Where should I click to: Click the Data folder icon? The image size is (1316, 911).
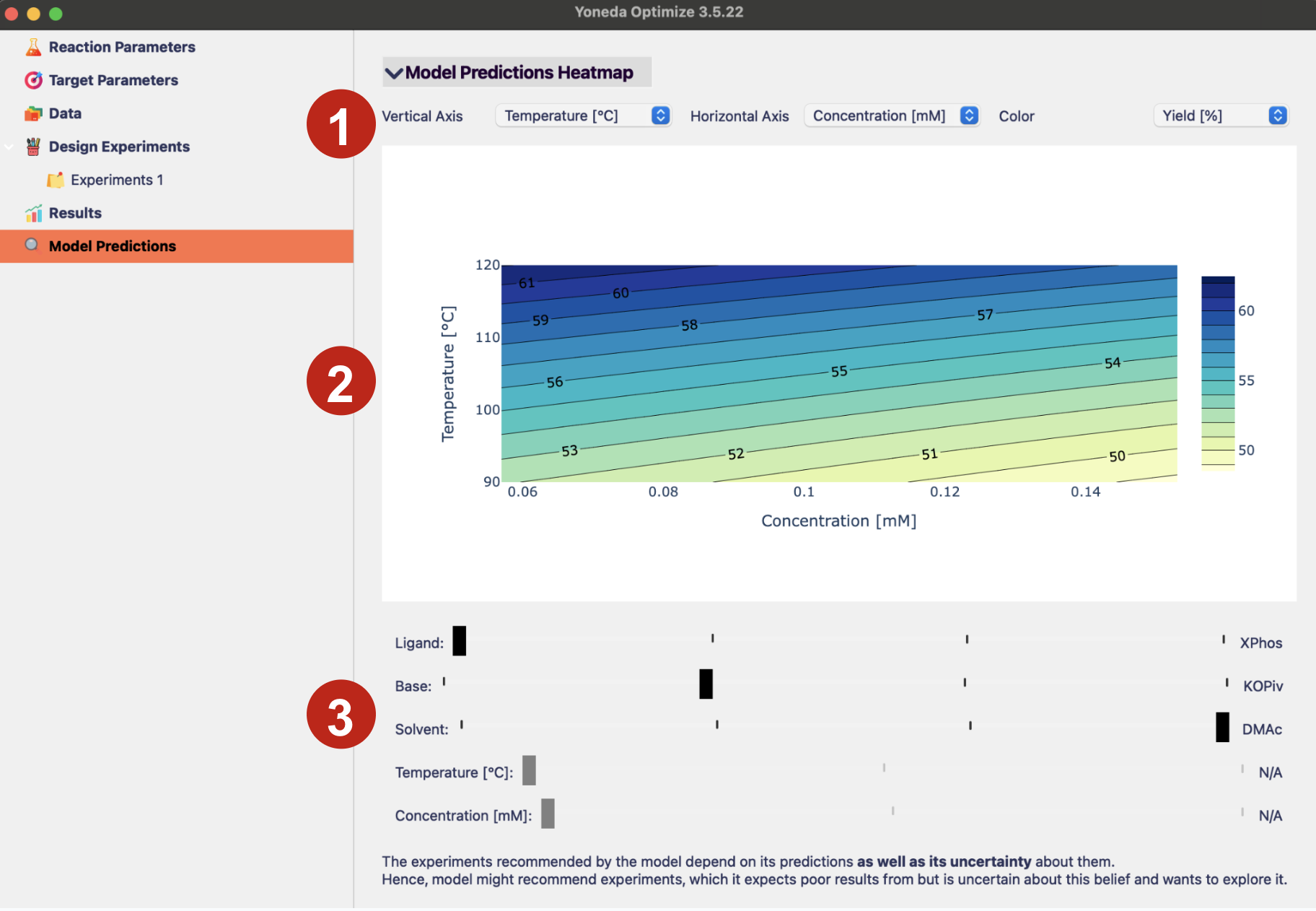[x=33, y=113]
